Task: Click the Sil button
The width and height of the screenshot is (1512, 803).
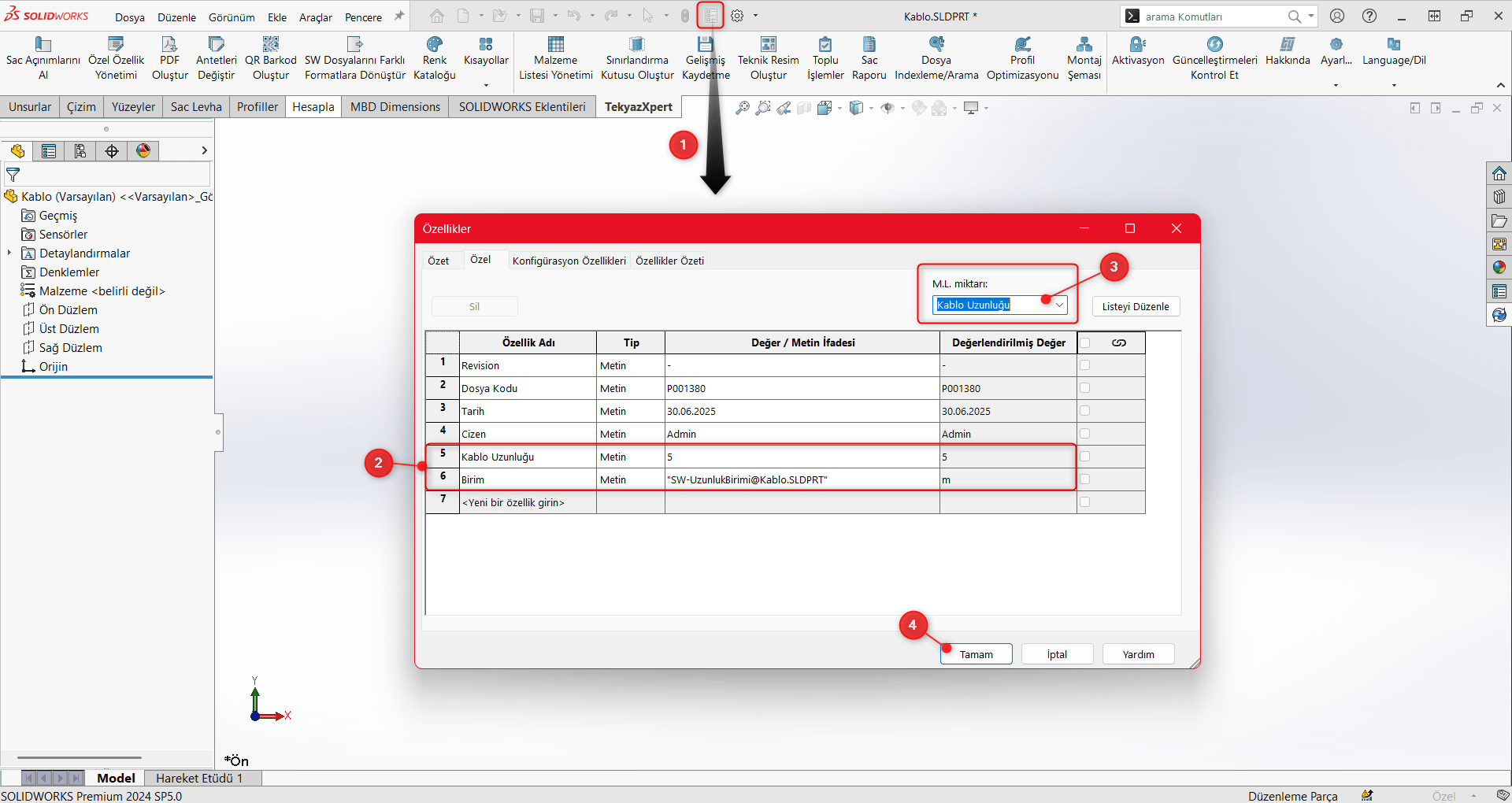Action: point(474,306)
